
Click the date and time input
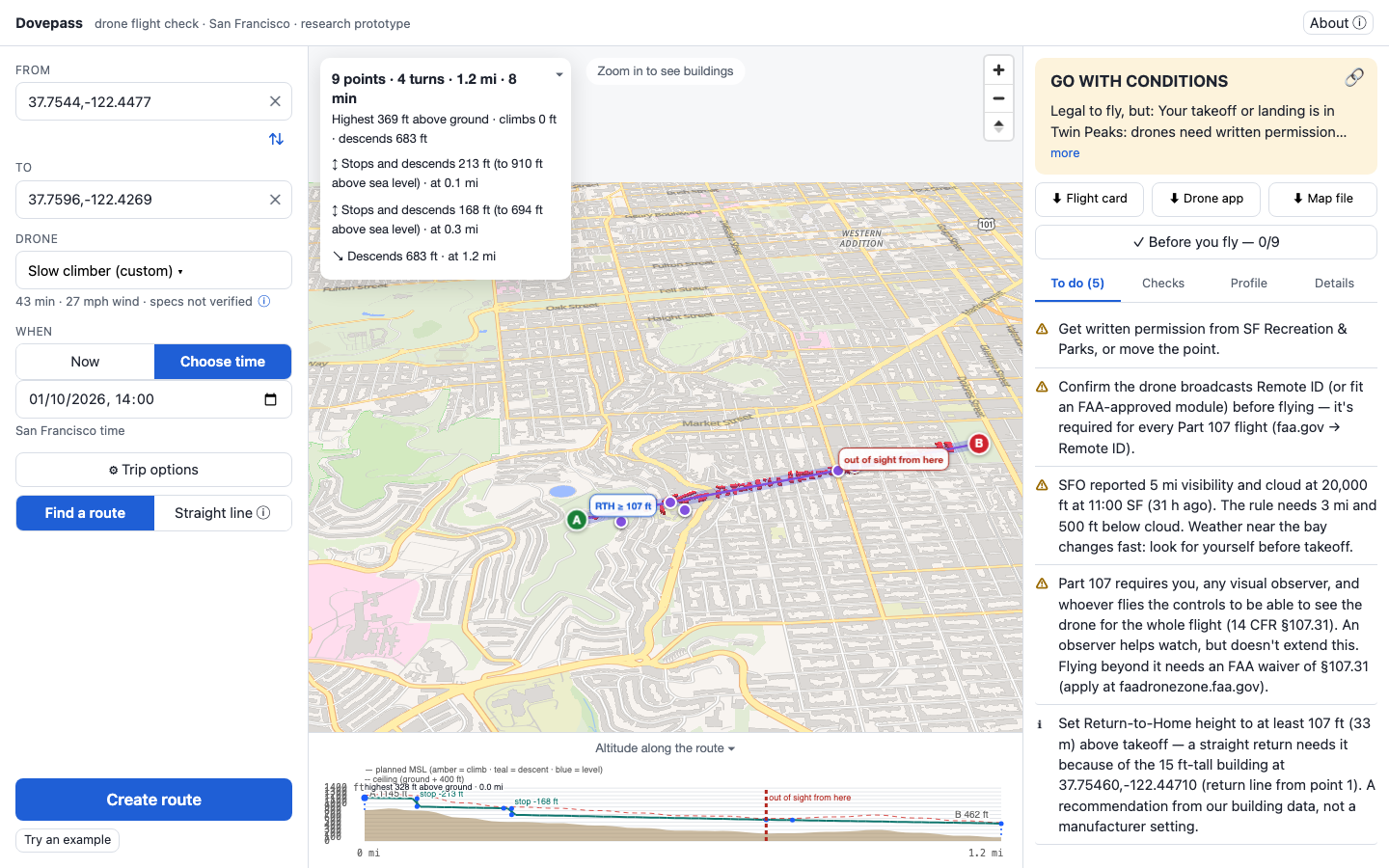tap(153, 399)
